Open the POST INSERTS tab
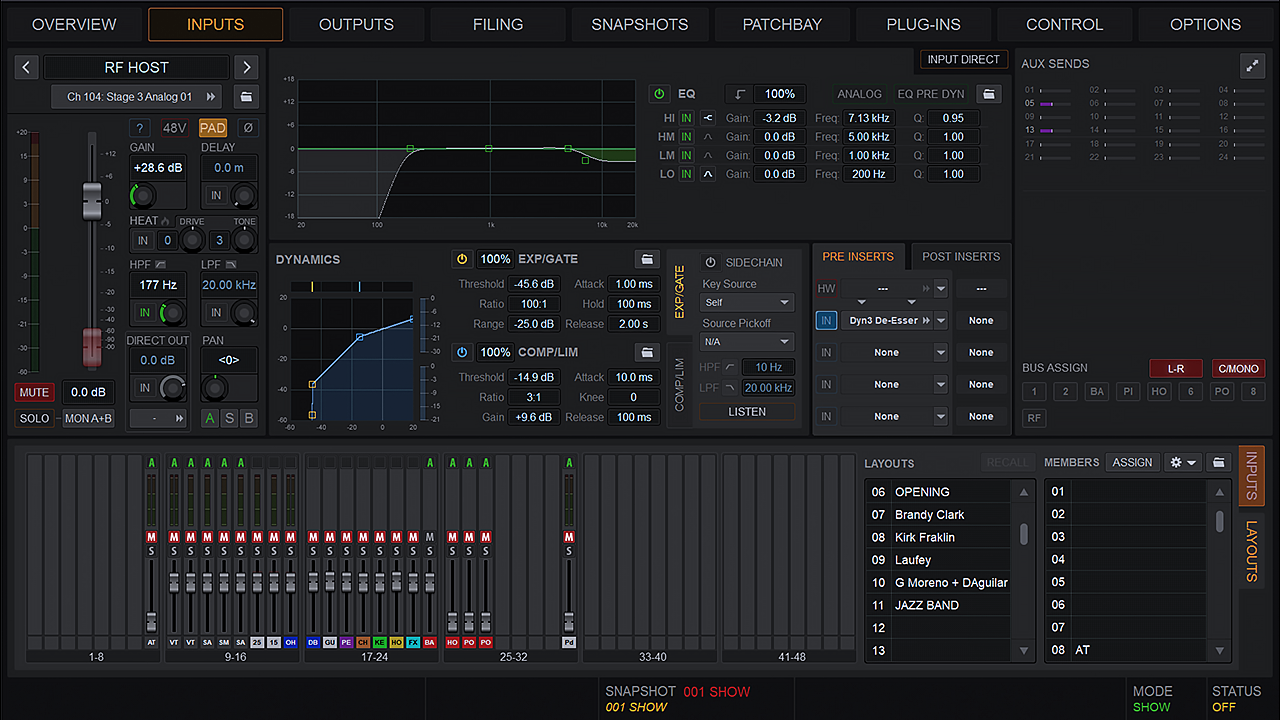Viewport: 1280px width, 720px height. [961, 257]
